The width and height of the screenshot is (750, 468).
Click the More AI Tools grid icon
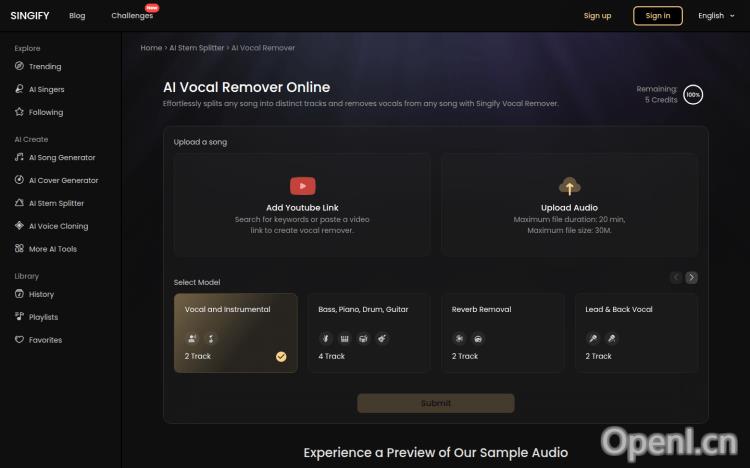[19, 248]
